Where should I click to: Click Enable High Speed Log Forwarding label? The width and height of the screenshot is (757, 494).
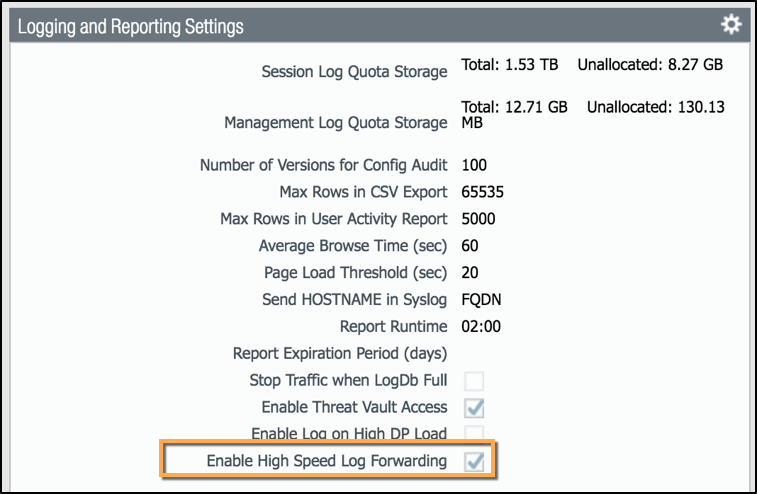326,461
